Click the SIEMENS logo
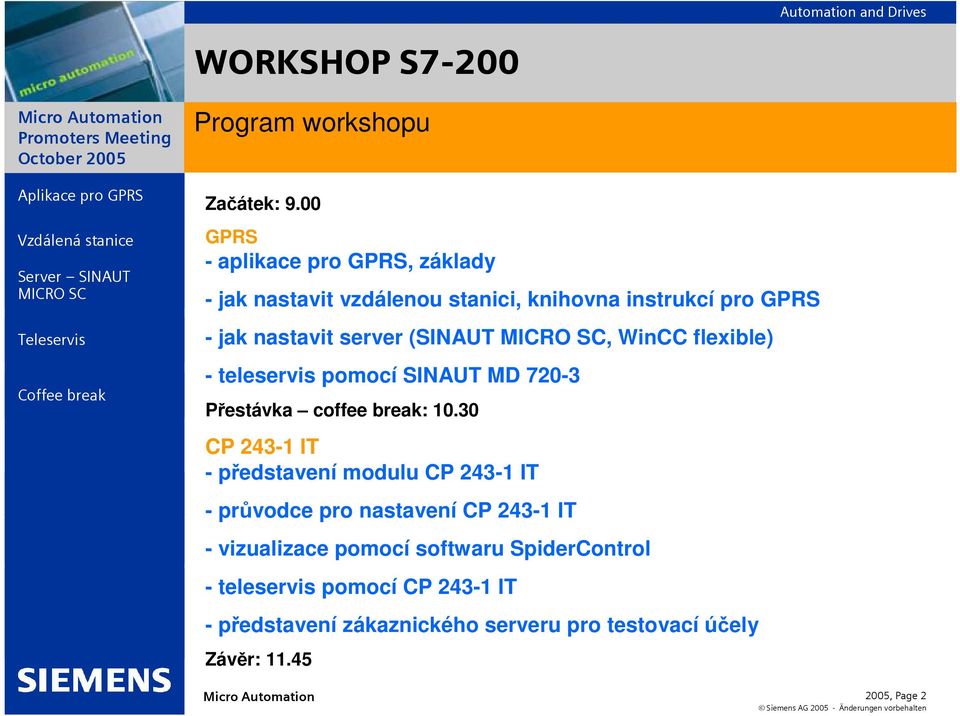Viewport: 960px width, 716px height. pyautogui.click(x=94, y=680)
